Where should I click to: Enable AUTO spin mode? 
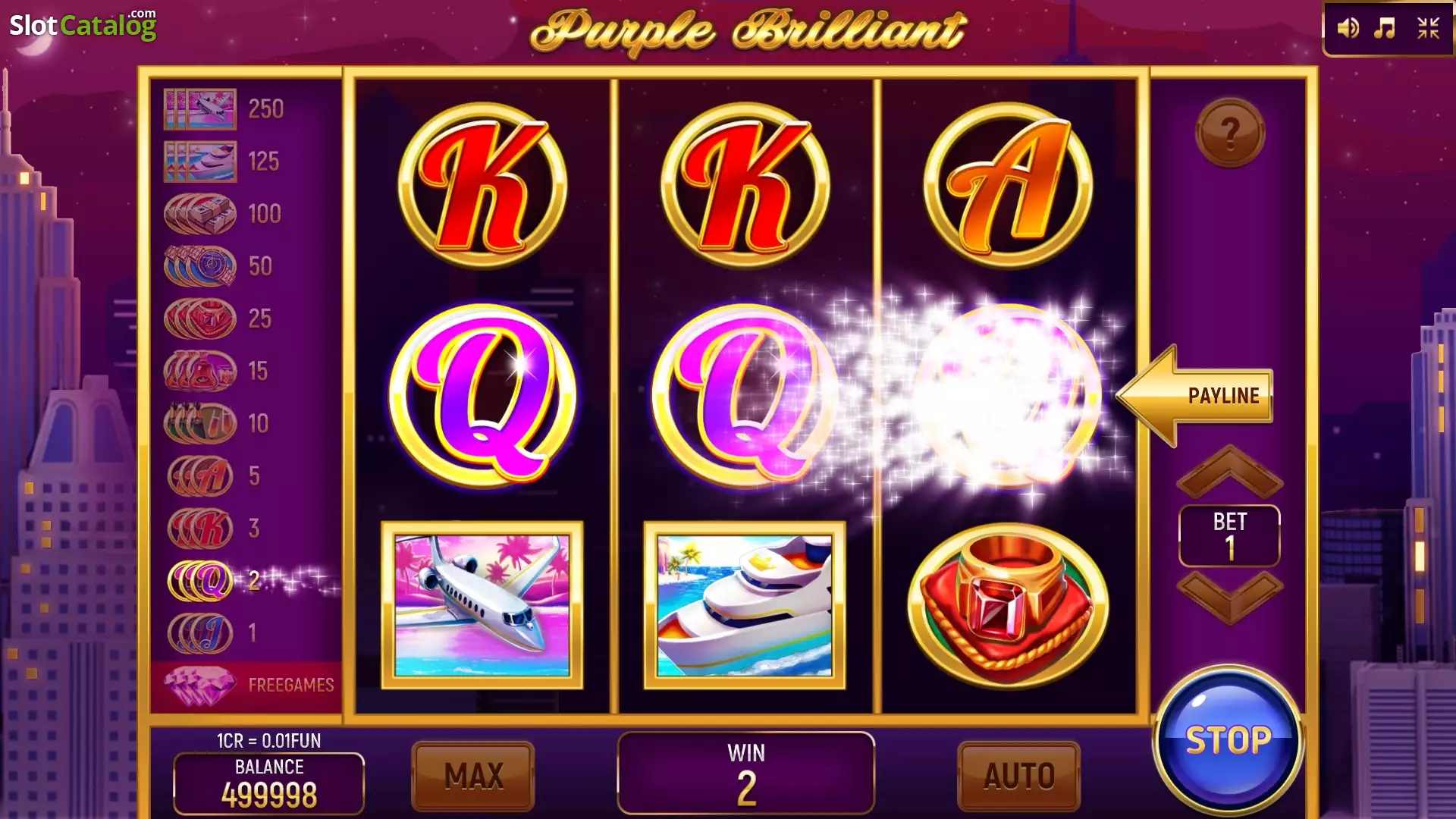1018,776
